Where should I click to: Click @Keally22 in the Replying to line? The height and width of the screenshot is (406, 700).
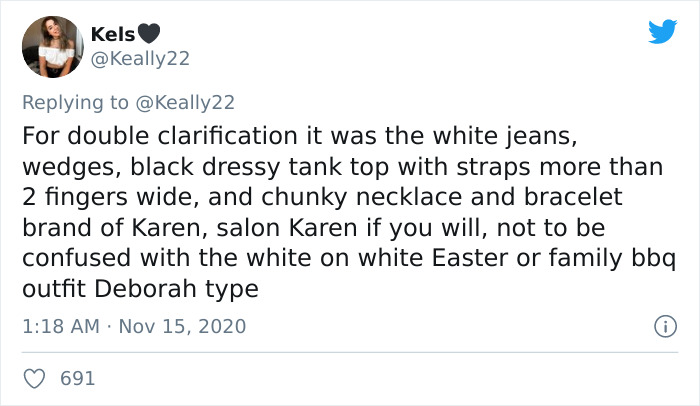coord(185,101)
